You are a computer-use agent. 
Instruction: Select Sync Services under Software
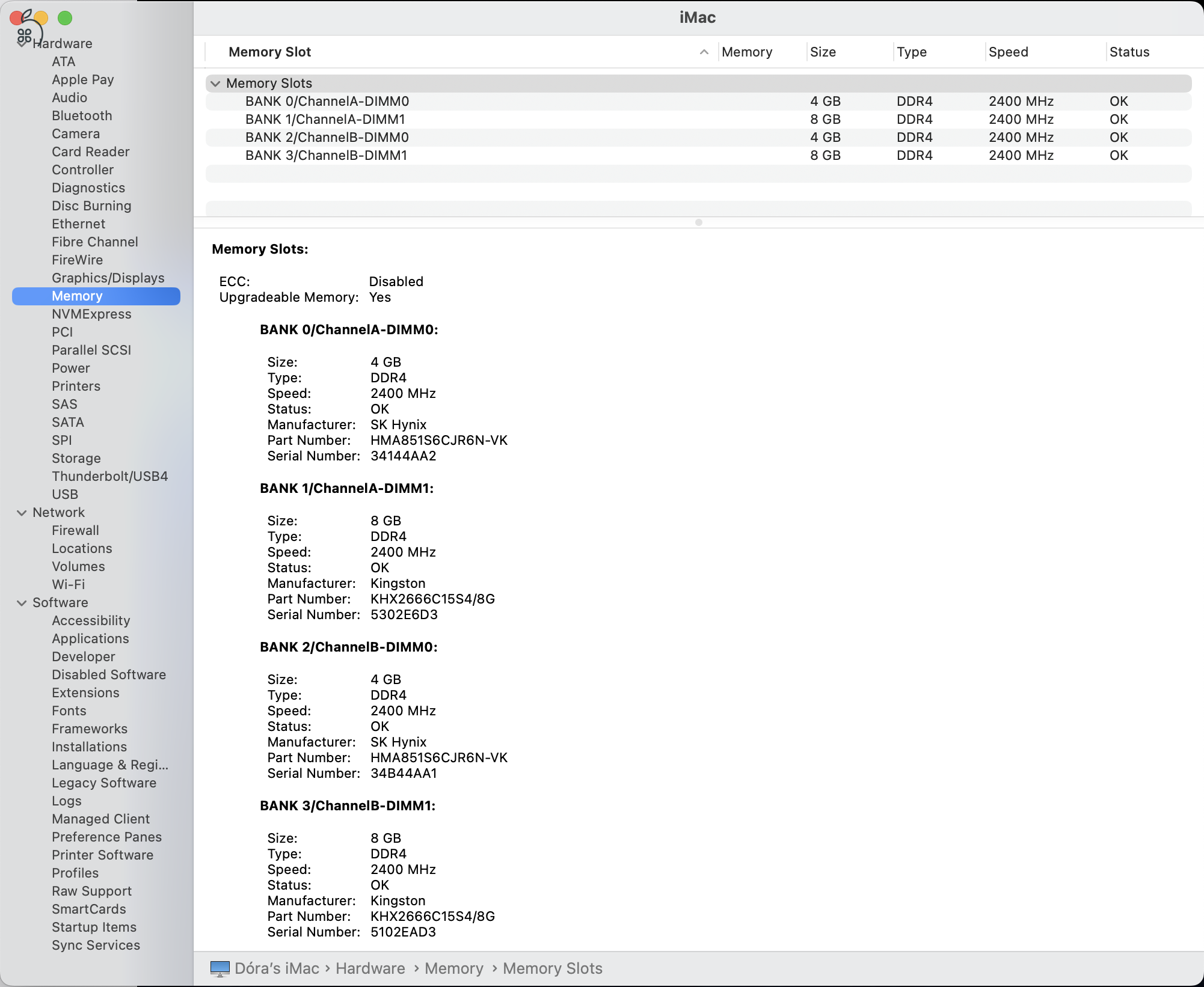[96, 946]
